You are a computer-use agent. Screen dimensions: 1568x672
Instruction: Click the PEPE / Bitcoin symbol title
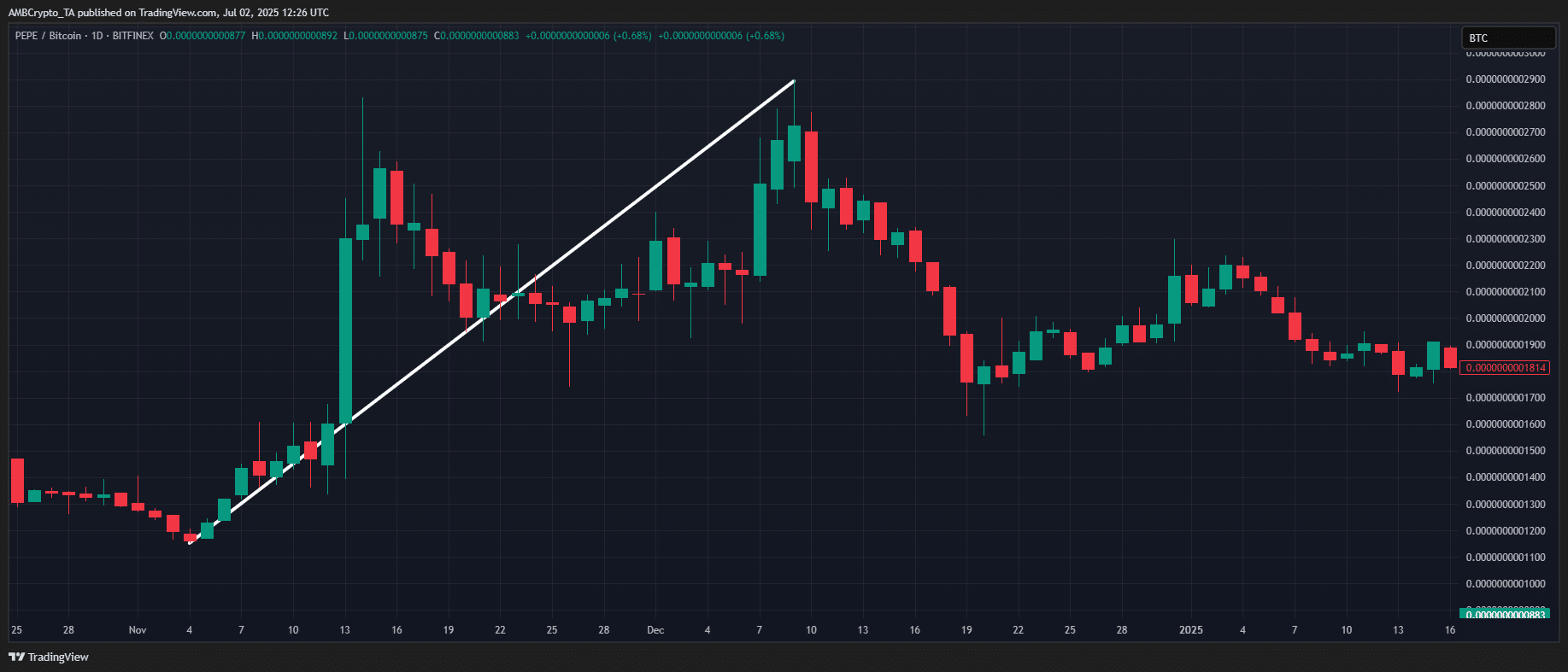click(48, 36)
